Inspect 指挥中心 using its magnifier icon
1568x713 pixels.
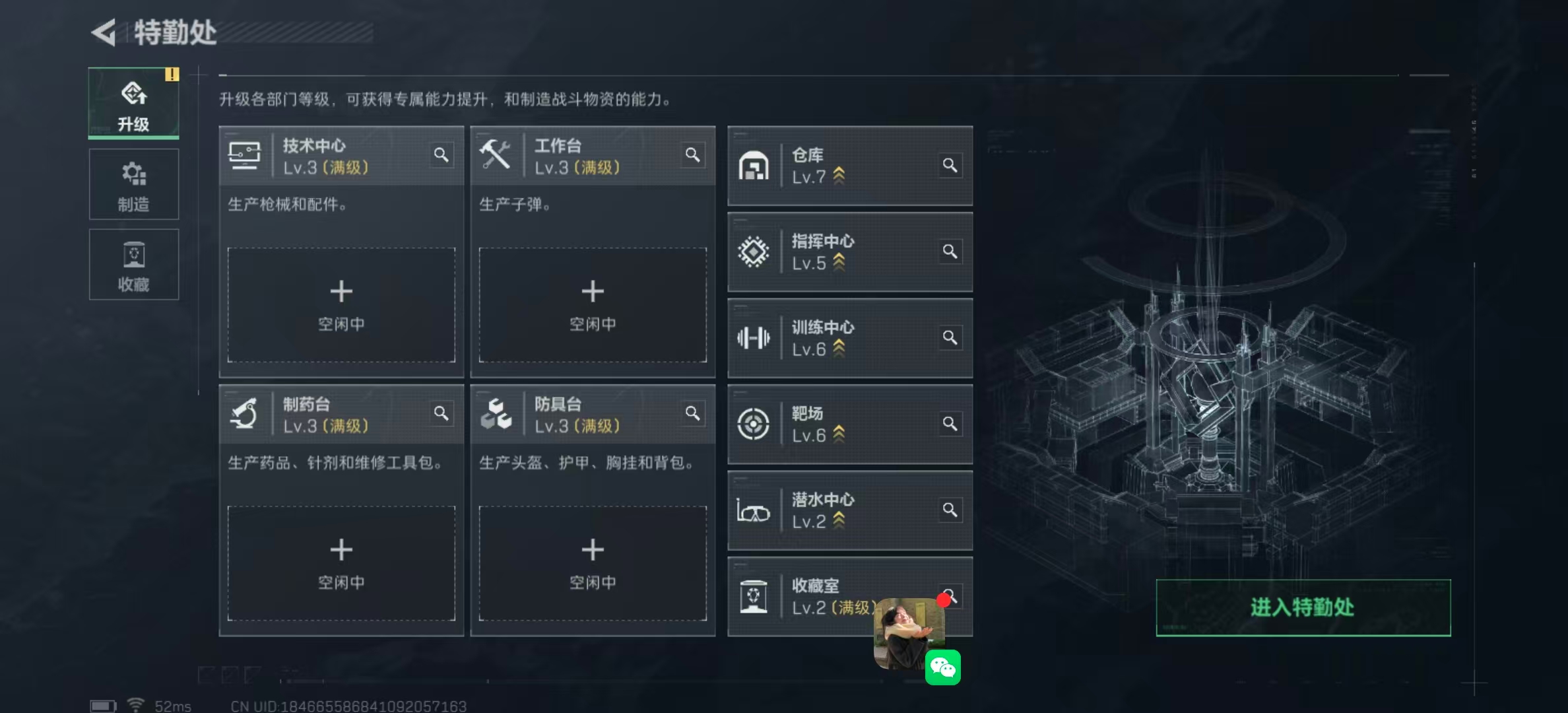[x=950, y=252]
